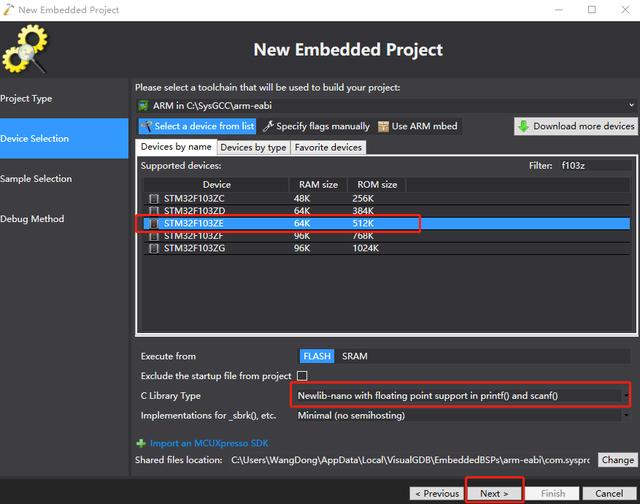The image size is (640, 504).
Task: Click the Previous button
Action: coord(437,493)
